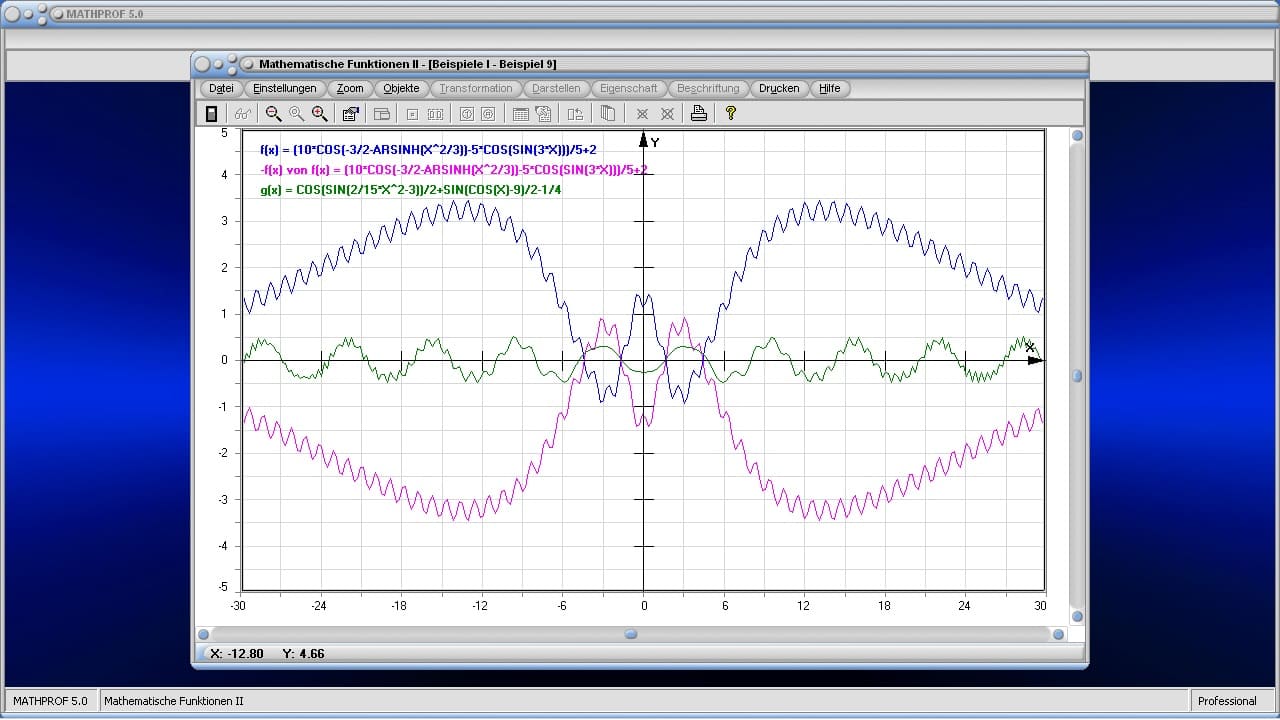The image size is (1280, 720).
Task: Click the stacked pages toolbar icon
Action: 607,114
